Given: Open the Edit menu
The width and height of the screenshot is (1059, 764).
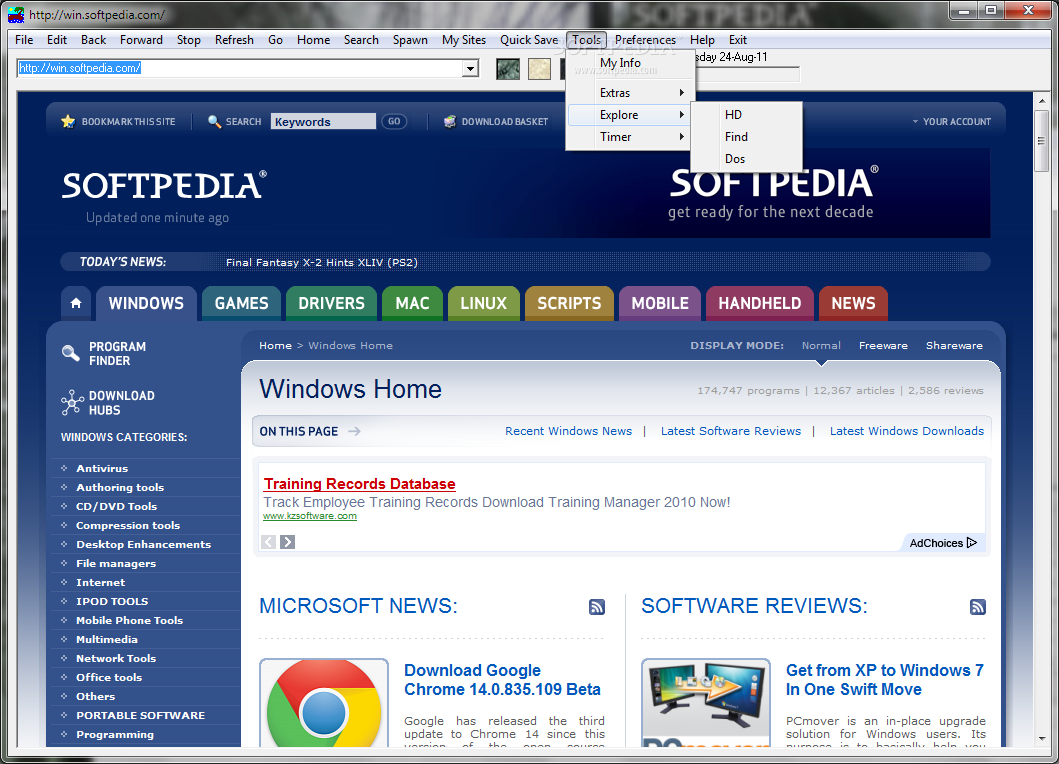Looking at the screenshot, I should tap(57, 40).
